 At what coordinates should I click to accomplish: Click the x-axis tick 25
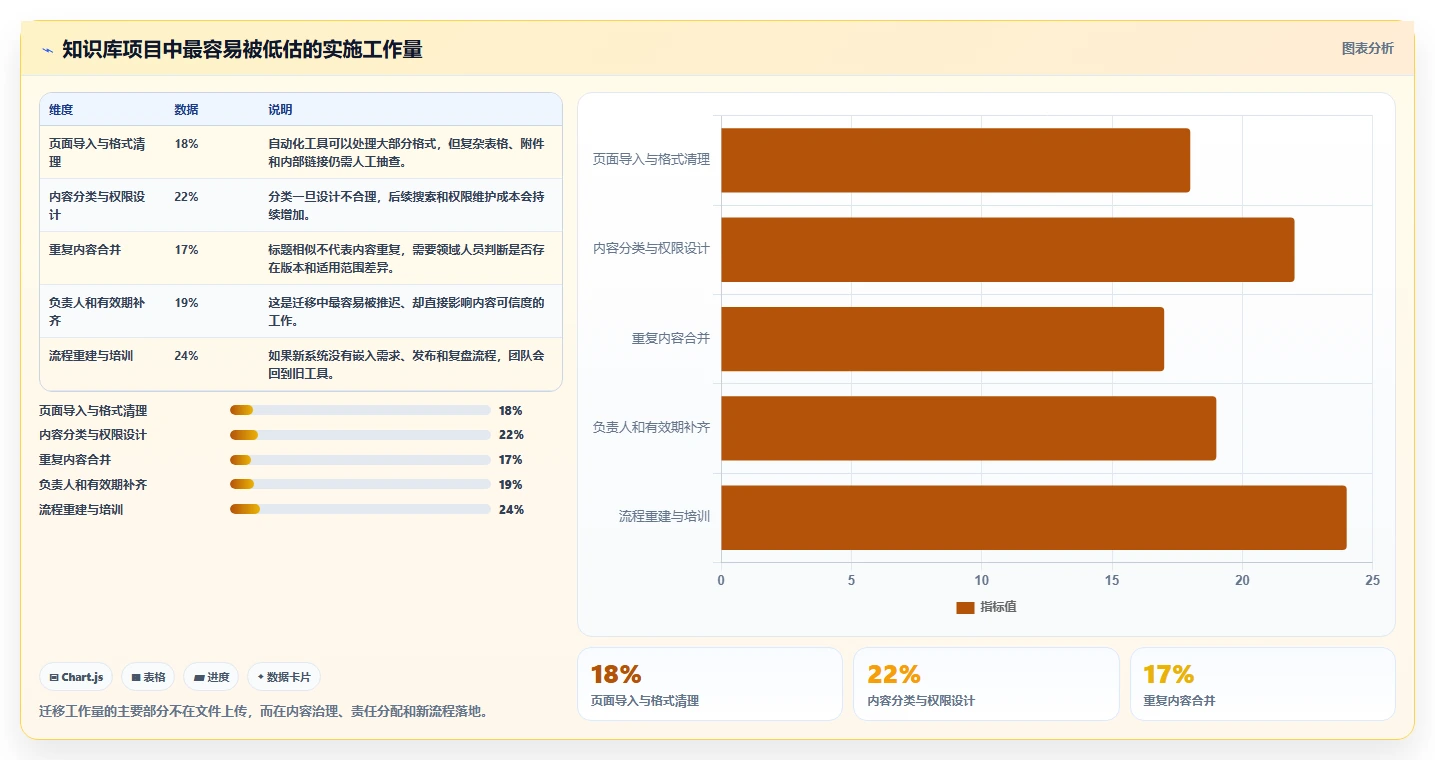1372,581
